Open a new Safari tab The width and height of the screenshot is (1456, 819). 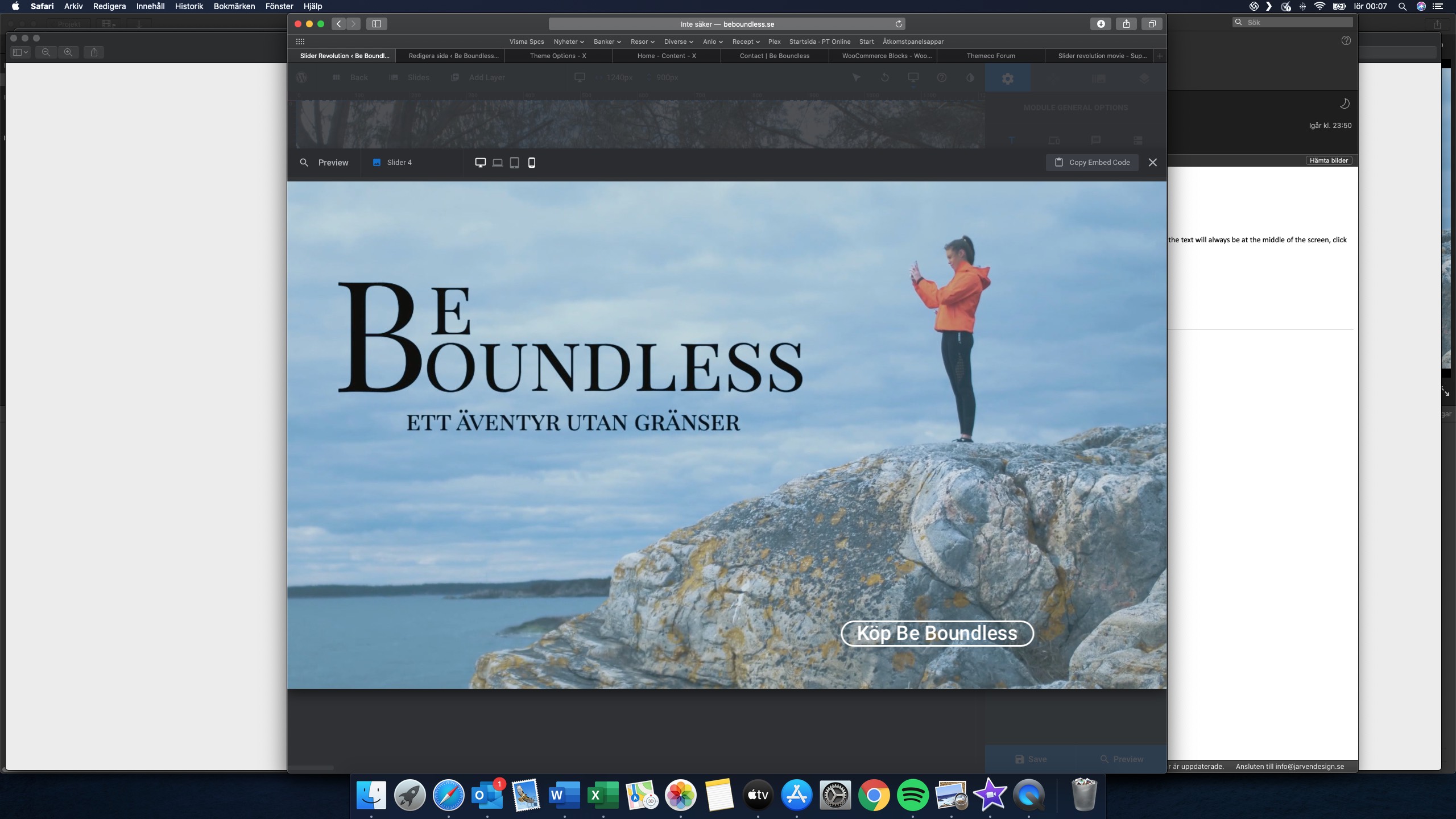(1160, 56)
